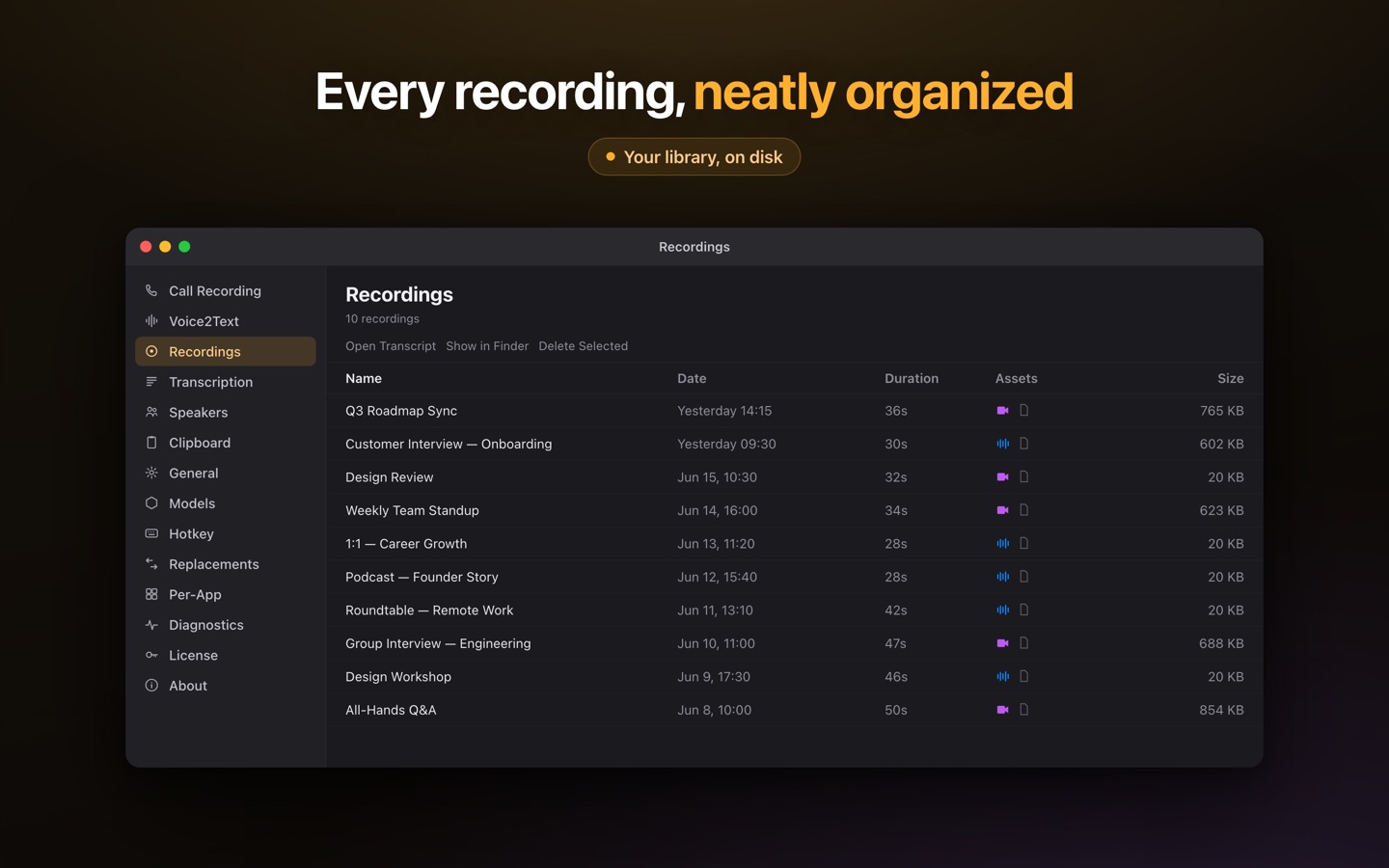This screenshot has width=1389, height=868.
Task: Click the date Yesterday 09:30
Action: [x=726, y=444]
